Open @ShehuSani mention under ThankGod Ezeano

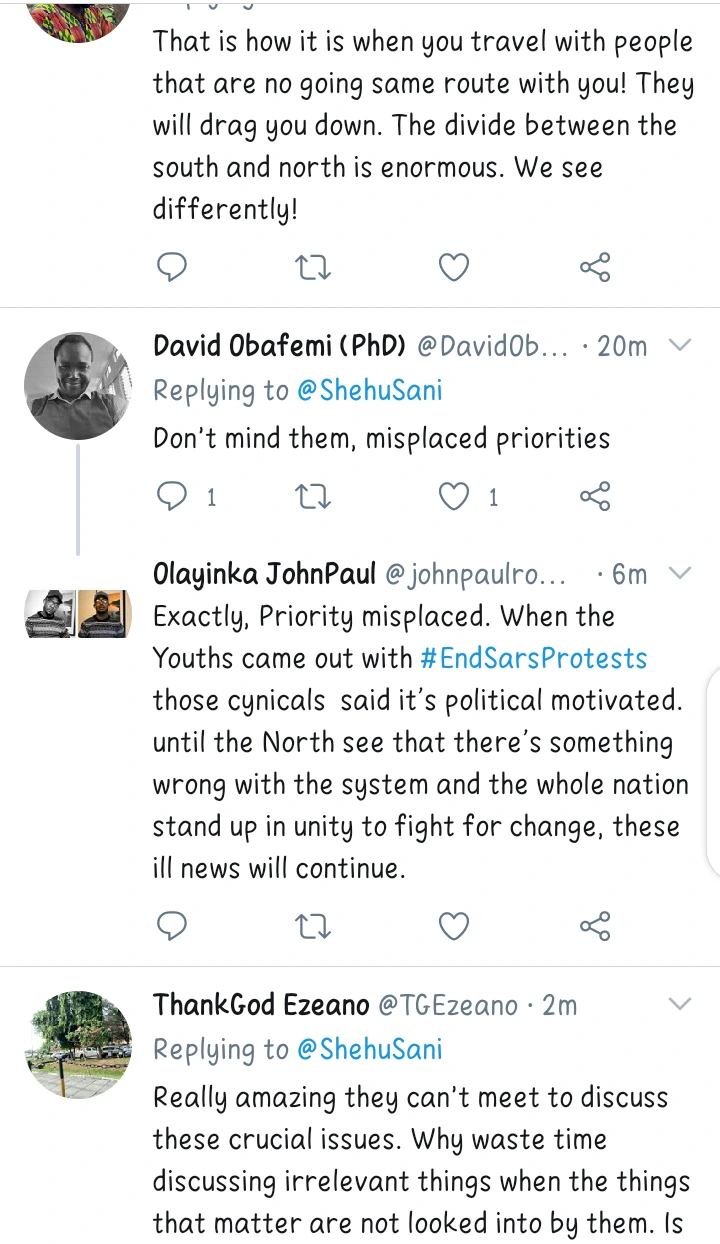point(369,1048)
